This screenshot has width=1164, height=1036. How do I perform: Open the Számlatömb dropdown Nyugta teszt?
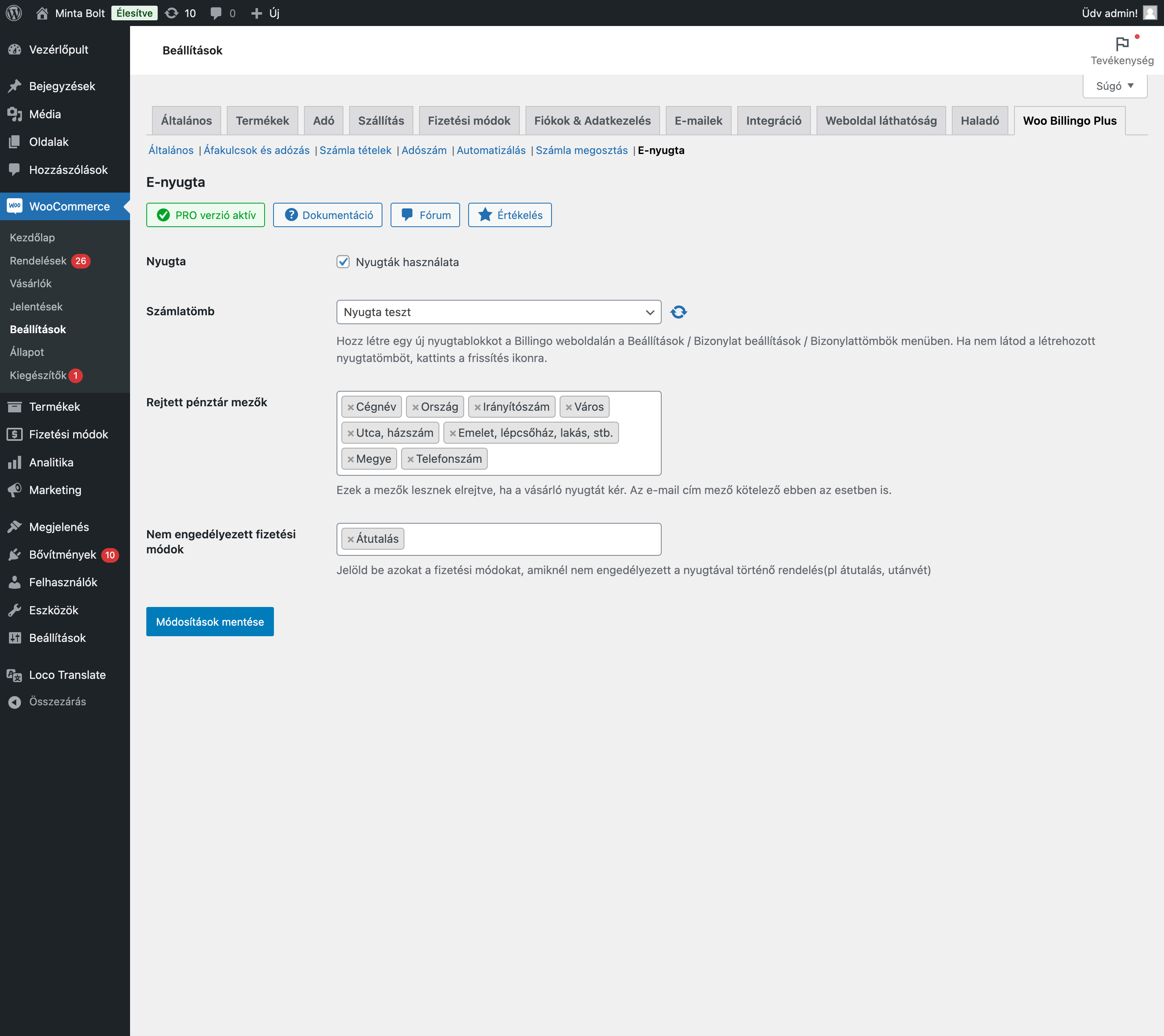(499, 312)
